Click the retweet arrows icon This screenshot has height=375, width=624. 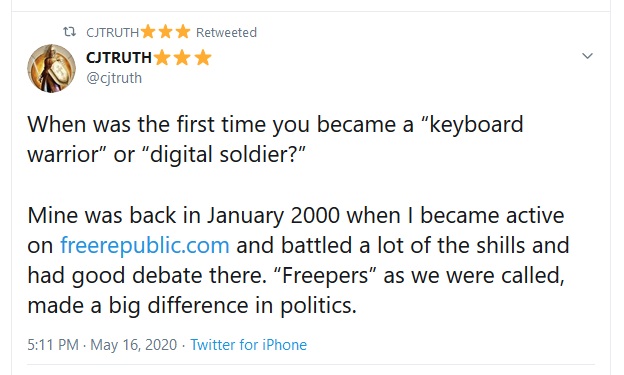(70, 31)
